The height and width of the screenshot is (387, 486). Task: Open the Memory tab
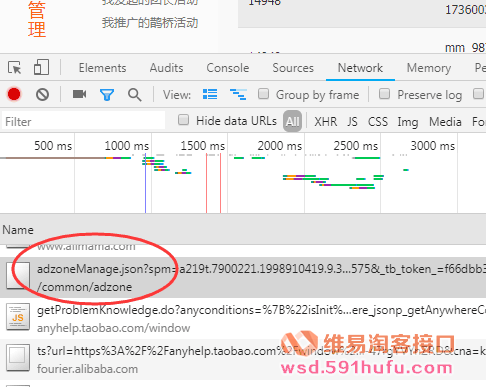[x=429, y=68]
